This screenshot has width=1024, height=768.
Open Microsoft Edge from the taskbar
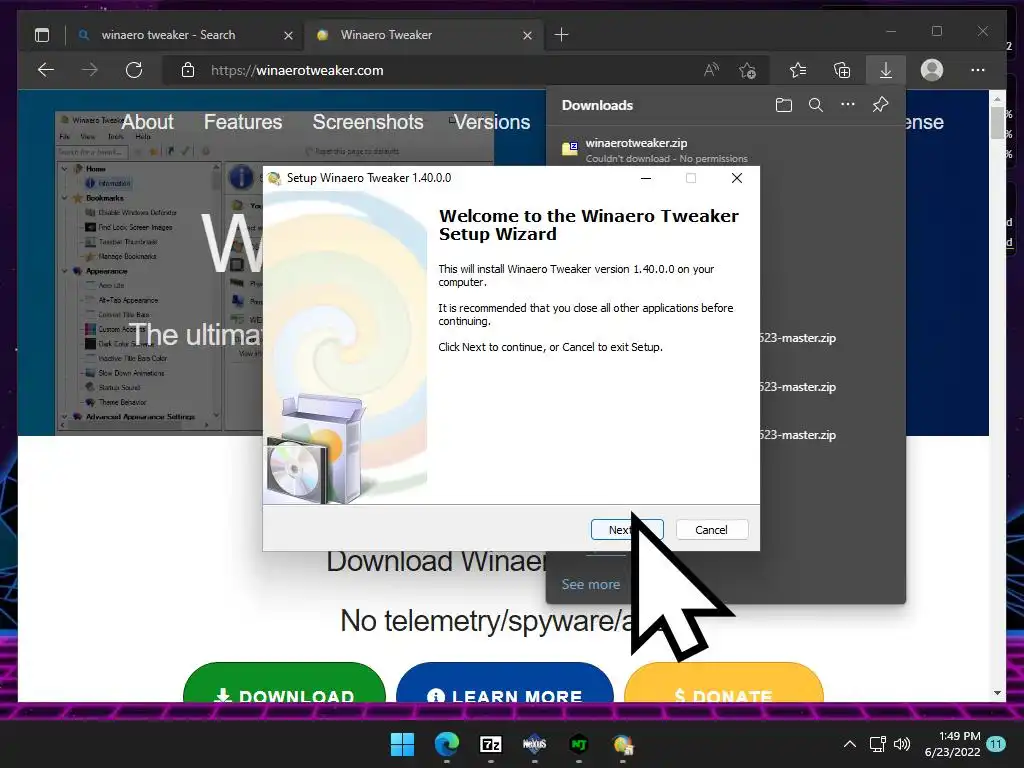447,744
